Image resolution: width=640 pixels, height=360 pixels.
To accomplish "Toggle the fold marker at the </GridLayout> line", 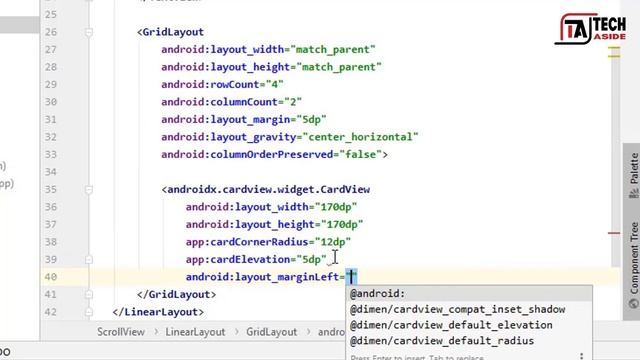I will 89,294.
